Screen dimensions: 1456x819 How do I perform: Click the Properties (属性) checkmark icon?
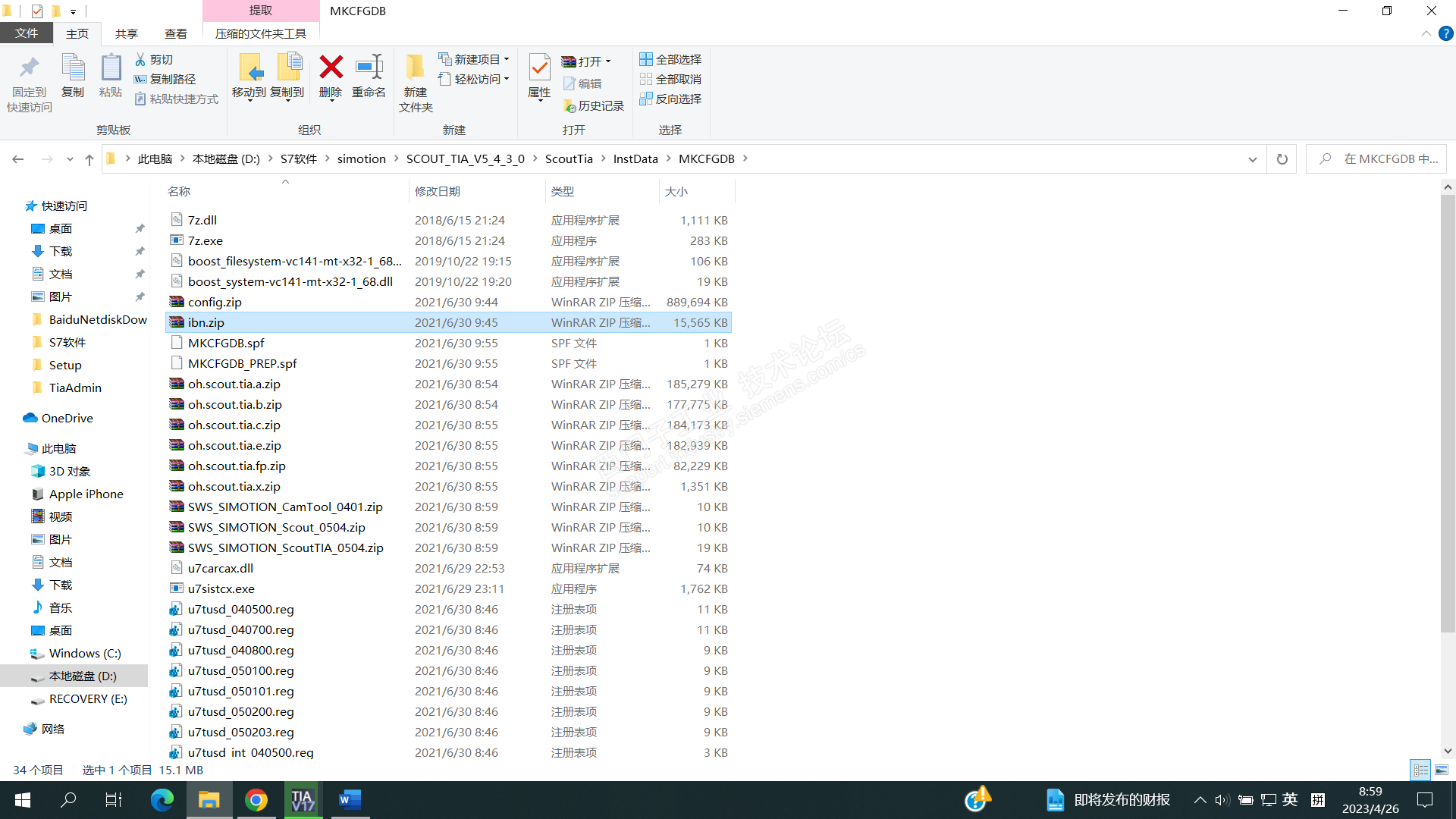click(x=539, y=68)
